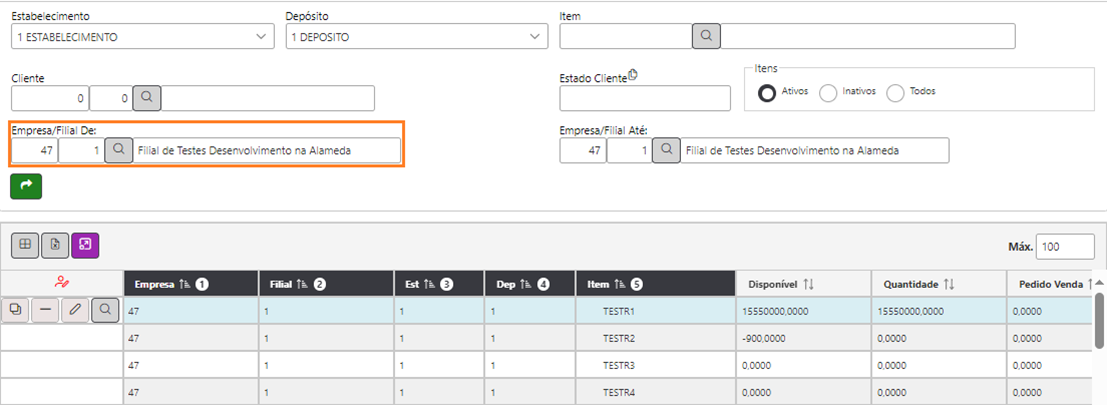Open the Item search magnifier
Image resolution: width=1107 pixels, height=405 pixels.
click(706, 35)
